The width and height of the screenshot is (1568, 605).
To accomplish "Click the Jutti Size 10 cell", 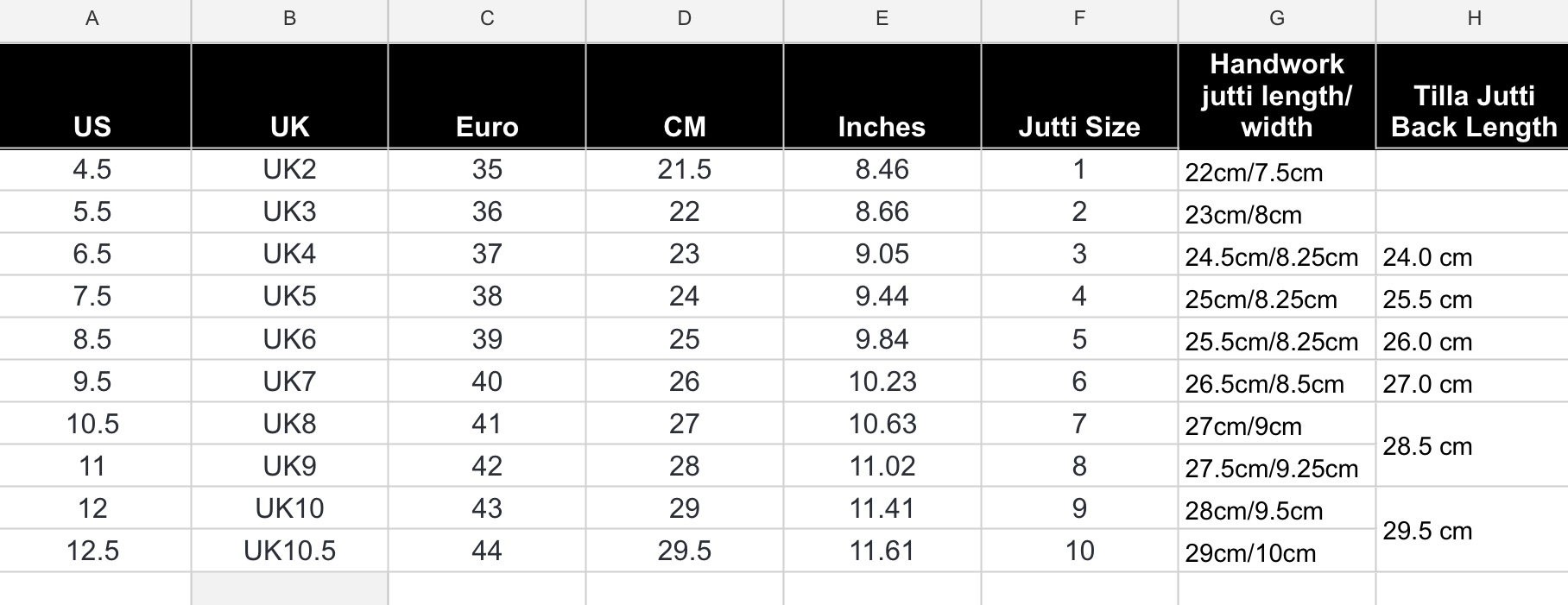I will click(x=1079, y=551).
